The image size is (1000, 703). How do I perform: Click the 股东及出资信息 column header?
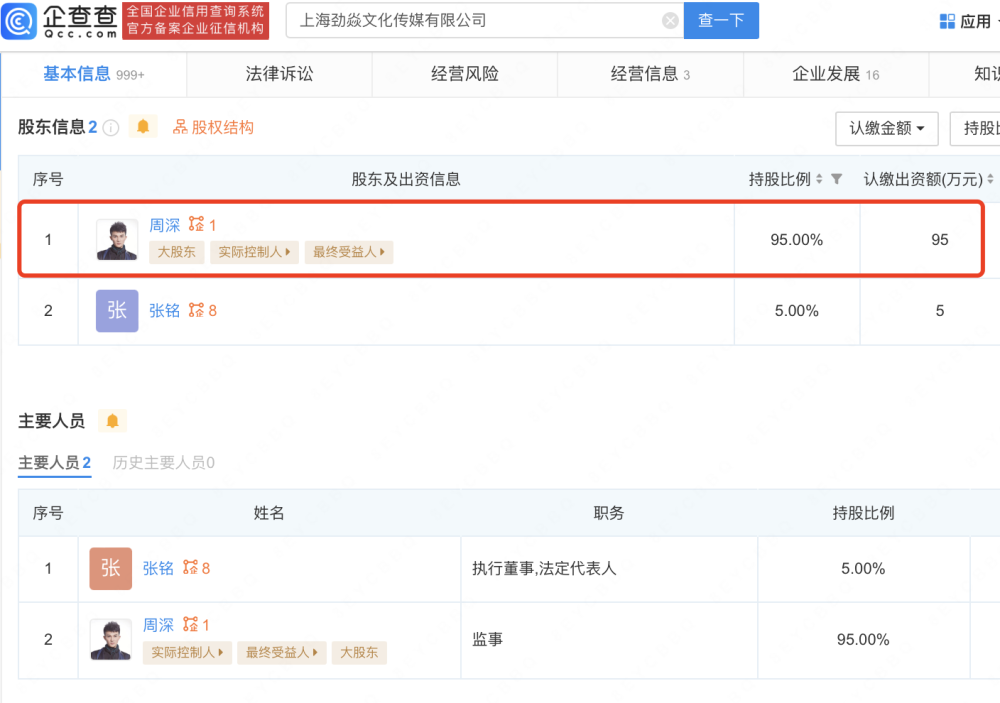coord(406,179)
